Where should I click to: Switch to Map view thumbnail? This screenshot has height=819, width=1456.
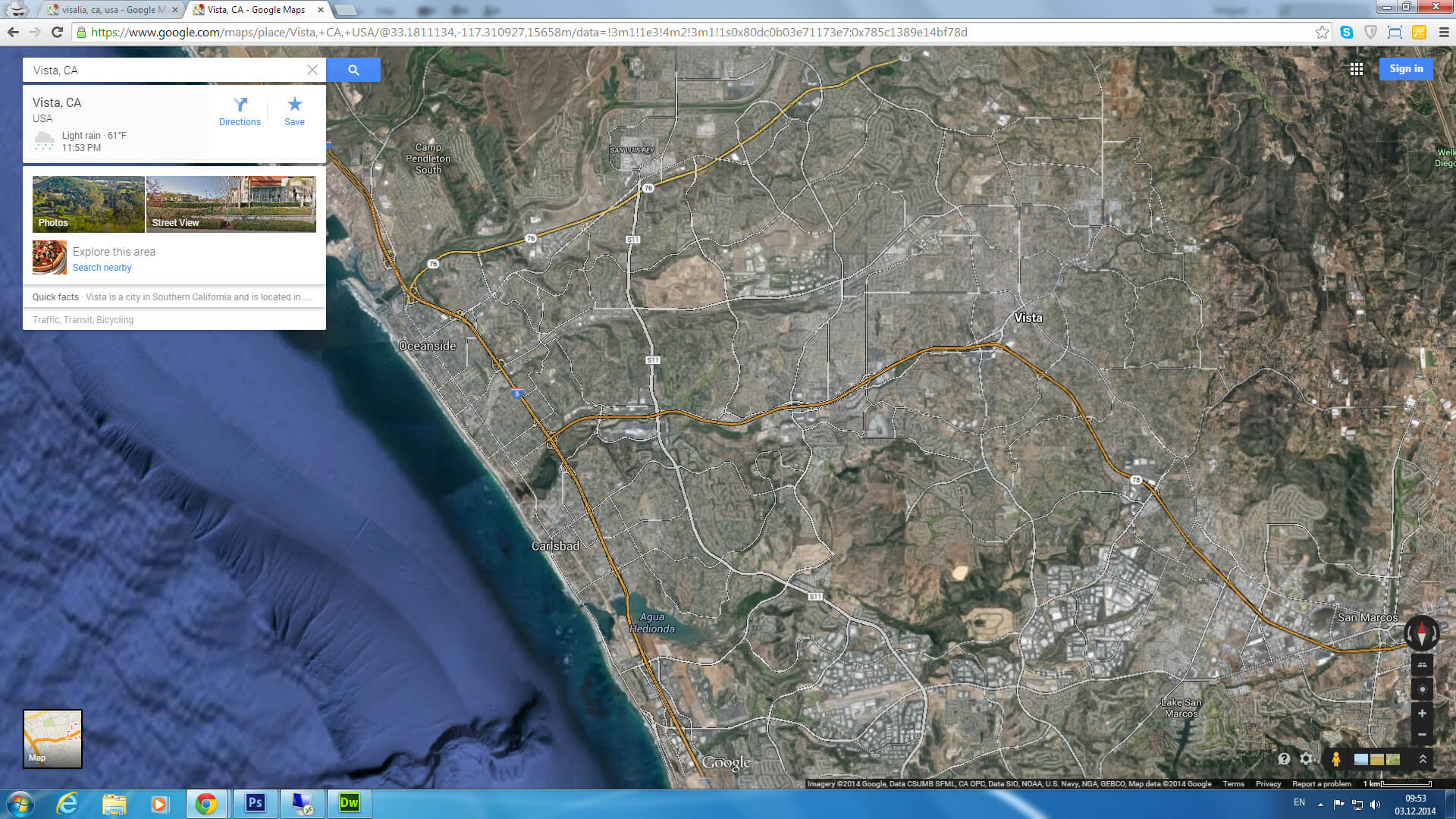[x=52, y=739]
